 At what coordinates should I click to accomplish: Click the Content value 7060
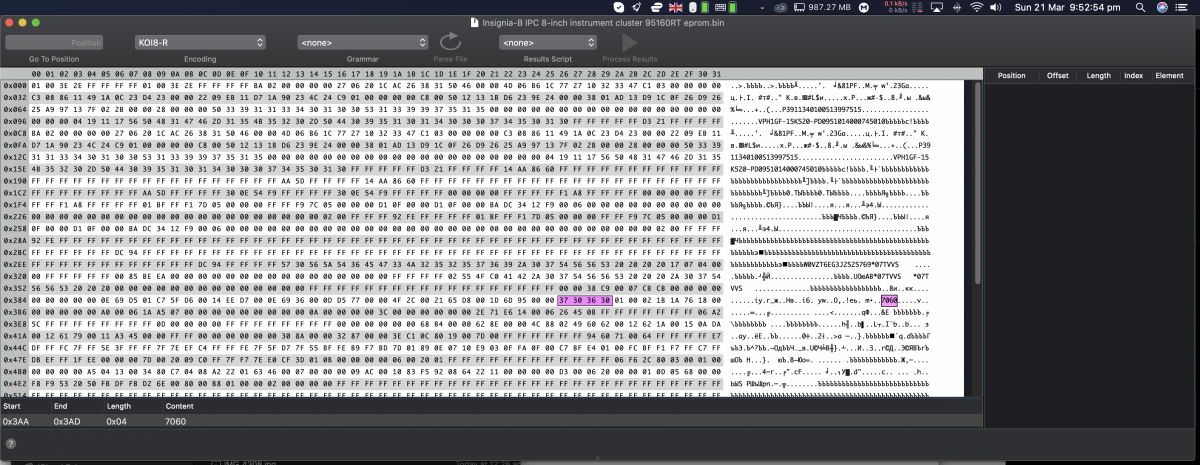175,421
